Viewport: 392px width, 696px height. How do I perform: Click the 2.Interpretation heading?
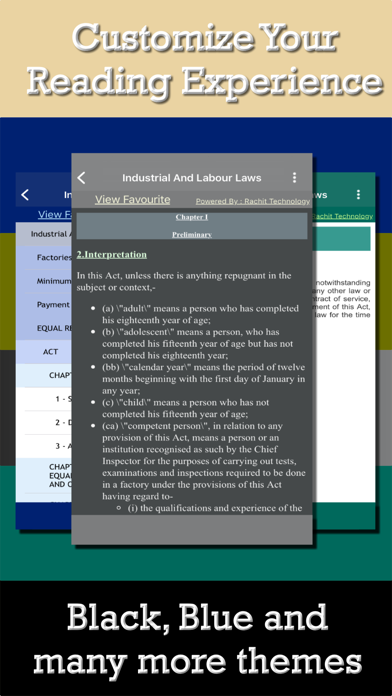(x=111, y=255)
